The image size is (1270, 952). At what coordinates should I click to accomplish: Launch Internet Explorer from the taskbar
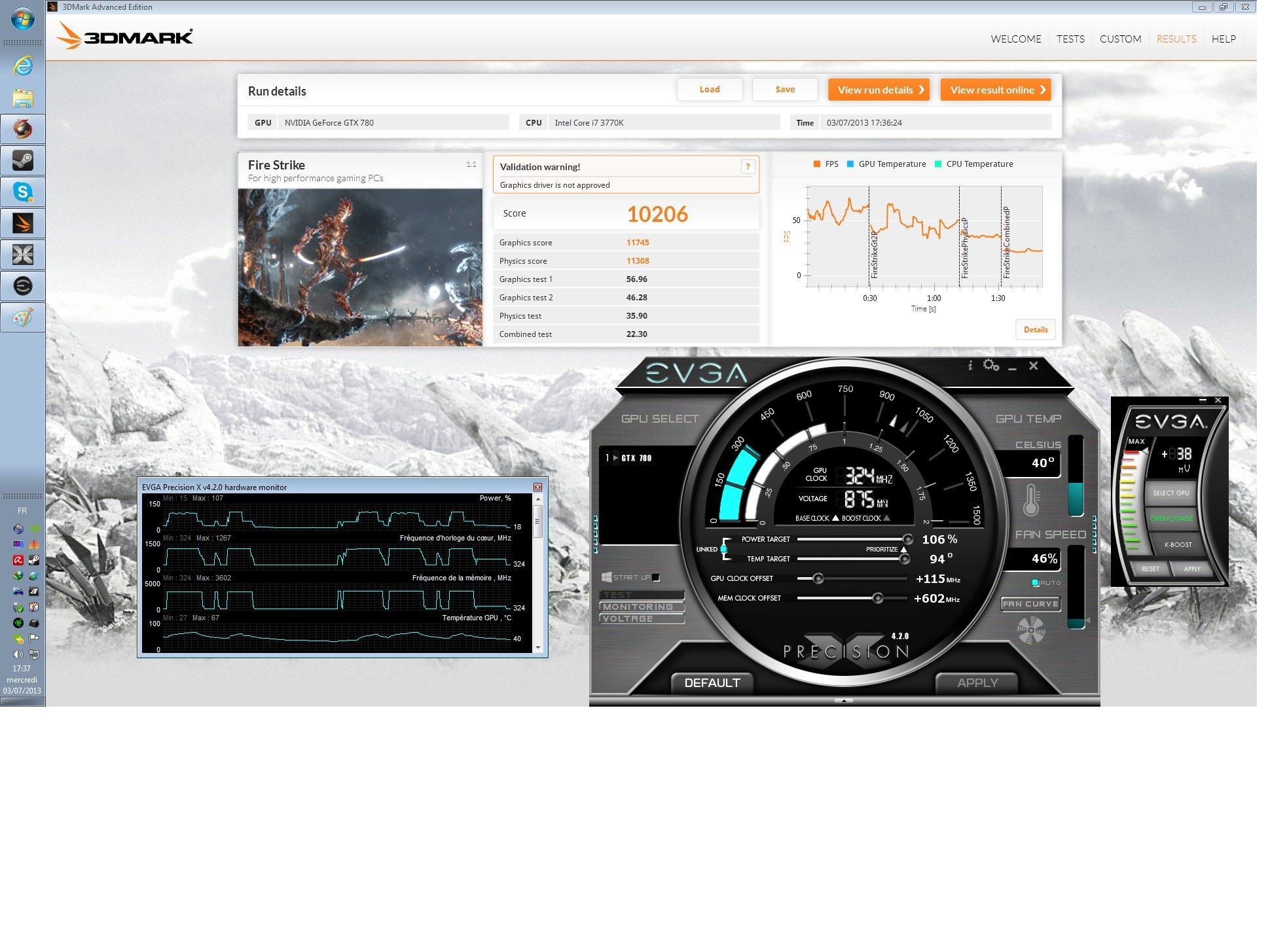coord(23,65)
